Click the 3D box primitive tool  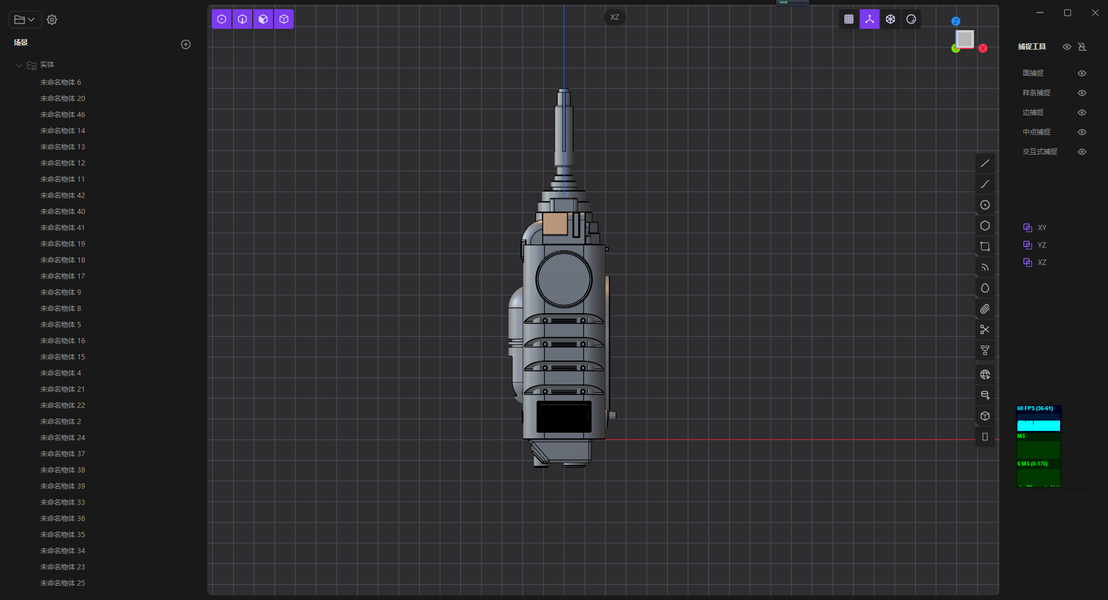pyautogui.click(x=985, y=416)
